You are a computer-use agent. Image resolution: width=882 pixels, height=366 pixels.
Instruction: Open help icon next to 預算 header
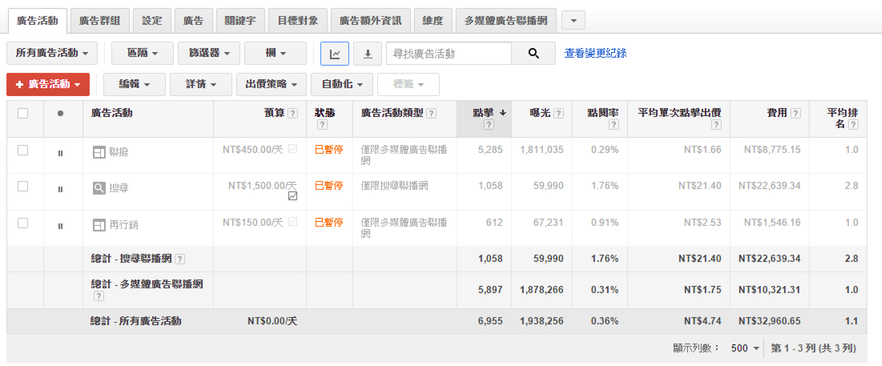[x=292, y=114]
